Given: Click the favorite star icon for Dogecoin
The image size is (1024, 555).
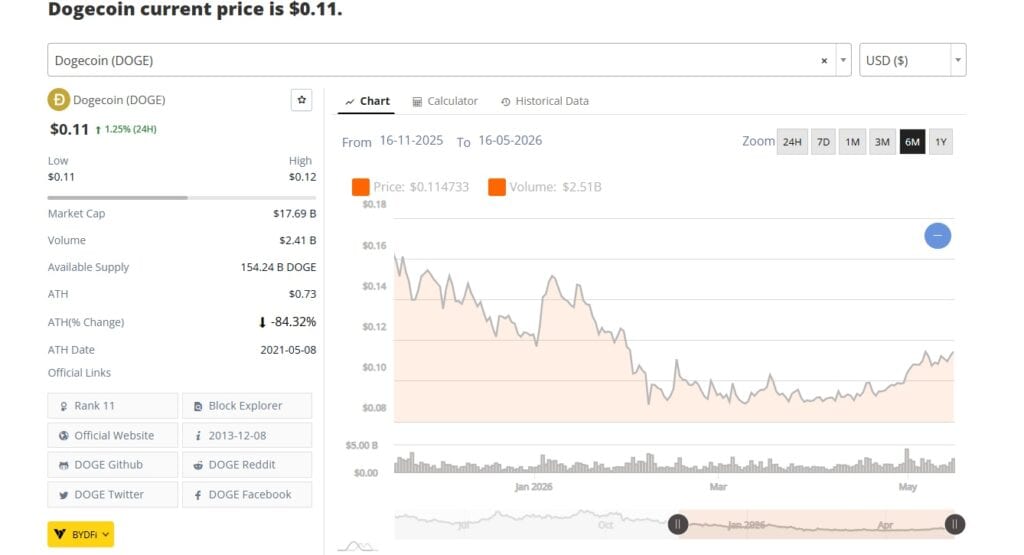Looking at the screenshot, I should pyautogui.click(x=301, y=100).
